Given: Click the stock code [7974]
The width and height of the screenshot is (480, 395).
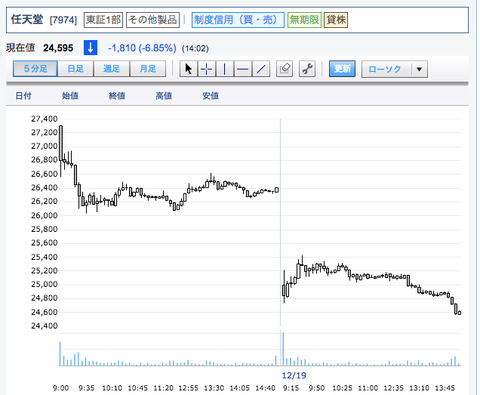Looking at the screenshot, I should coord(63,20).
